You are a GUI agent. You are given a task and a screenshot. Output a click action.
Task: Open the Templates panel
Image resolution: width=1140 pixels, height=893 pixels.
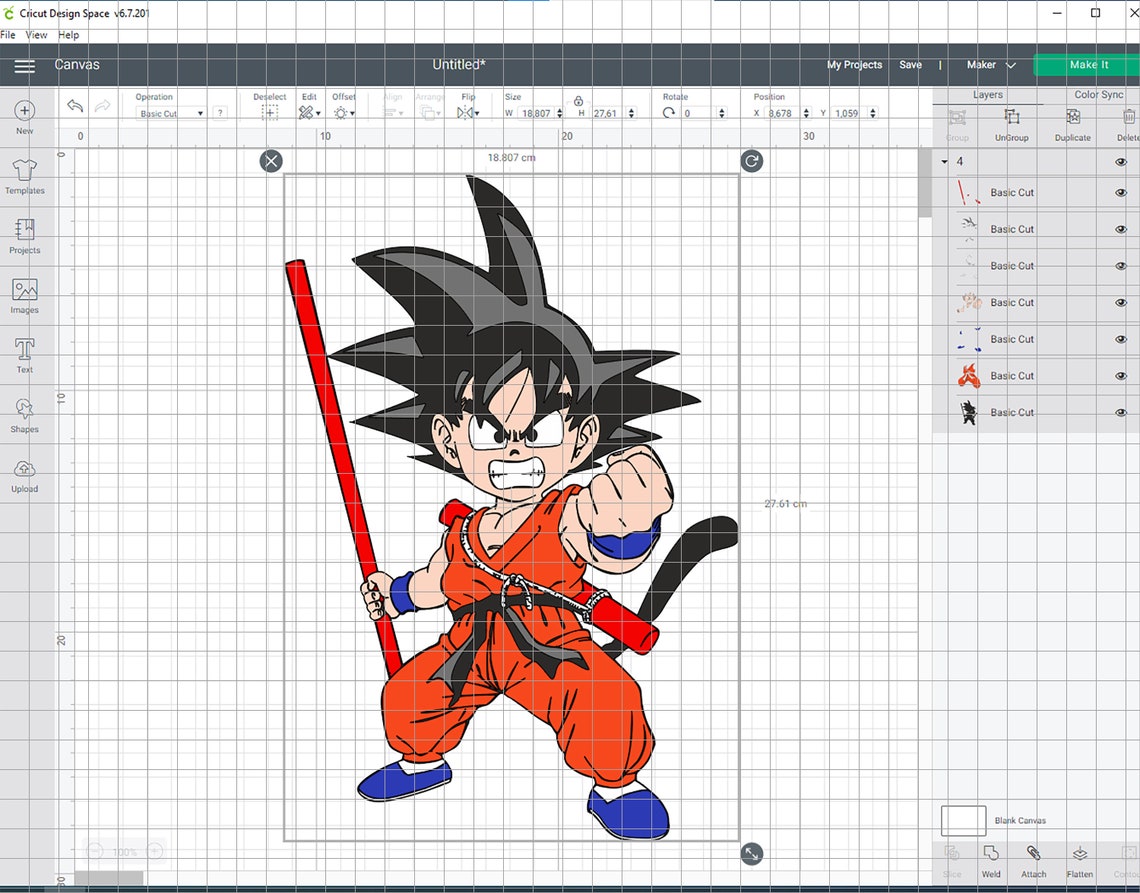[25, 170]
